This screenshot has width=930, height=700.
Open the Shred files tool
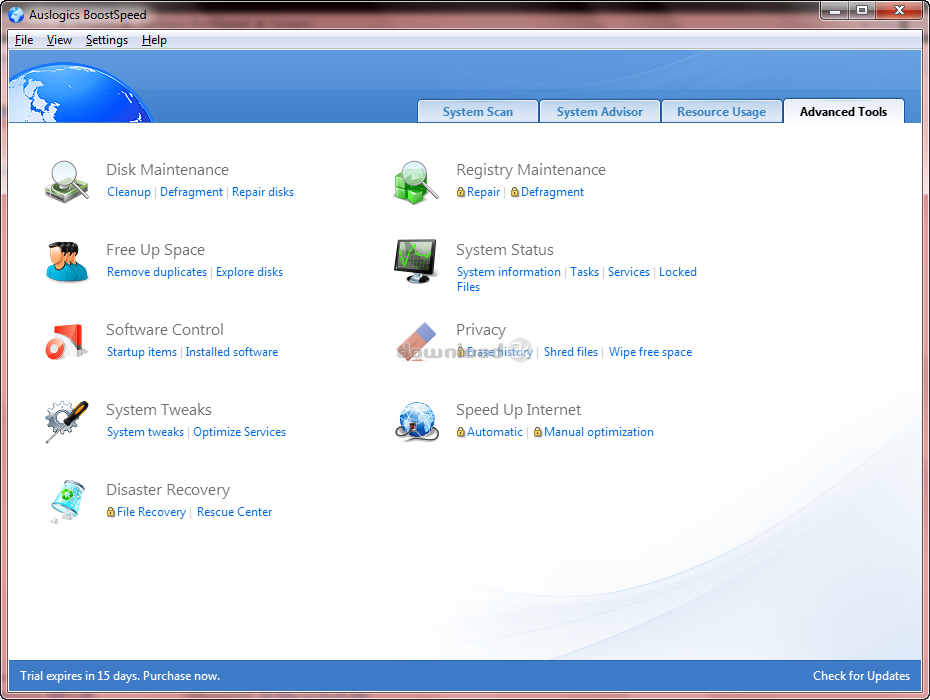[571, 352]
